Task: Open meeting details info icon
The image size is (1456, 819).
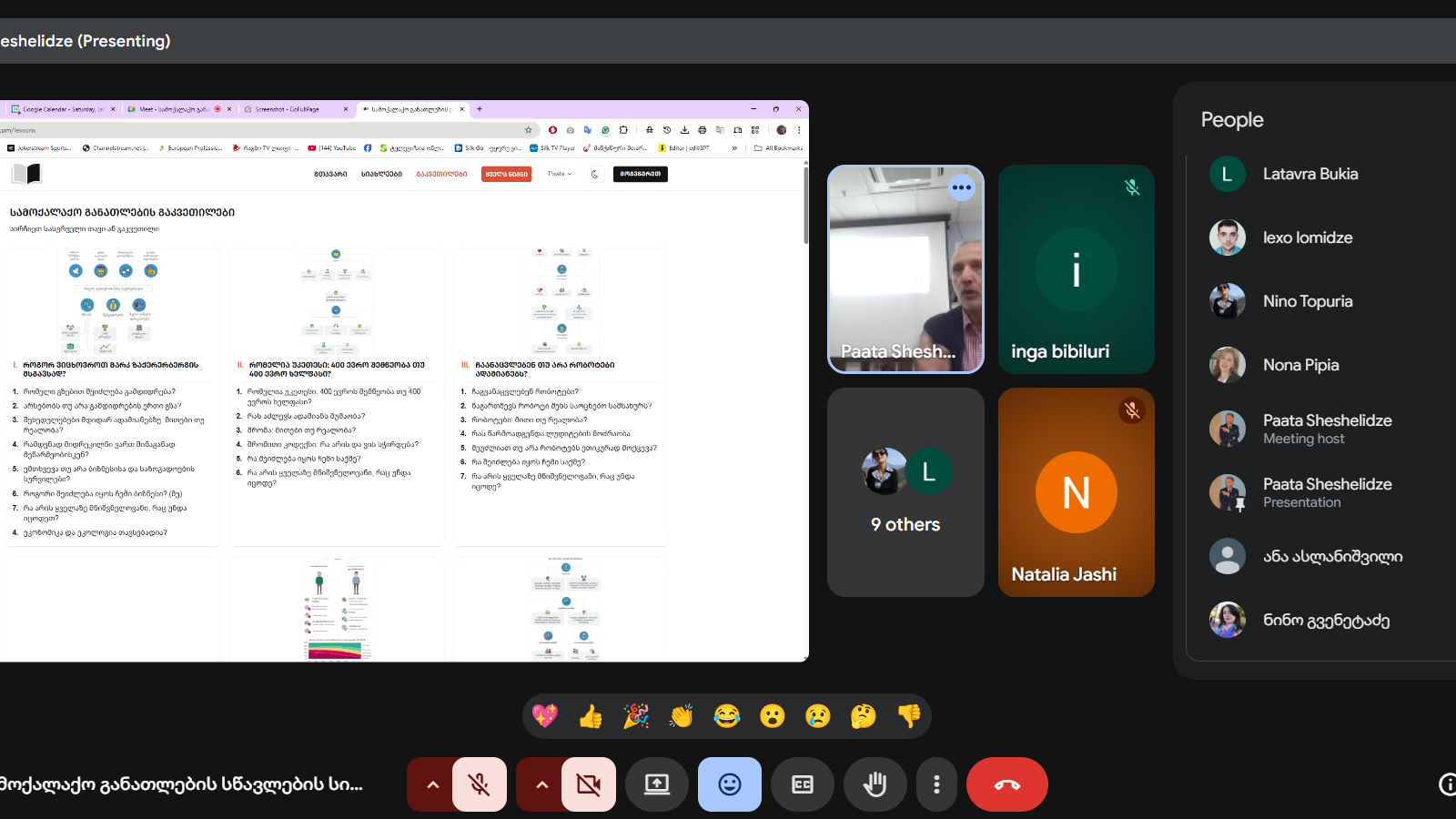Action: point(1447,784)
